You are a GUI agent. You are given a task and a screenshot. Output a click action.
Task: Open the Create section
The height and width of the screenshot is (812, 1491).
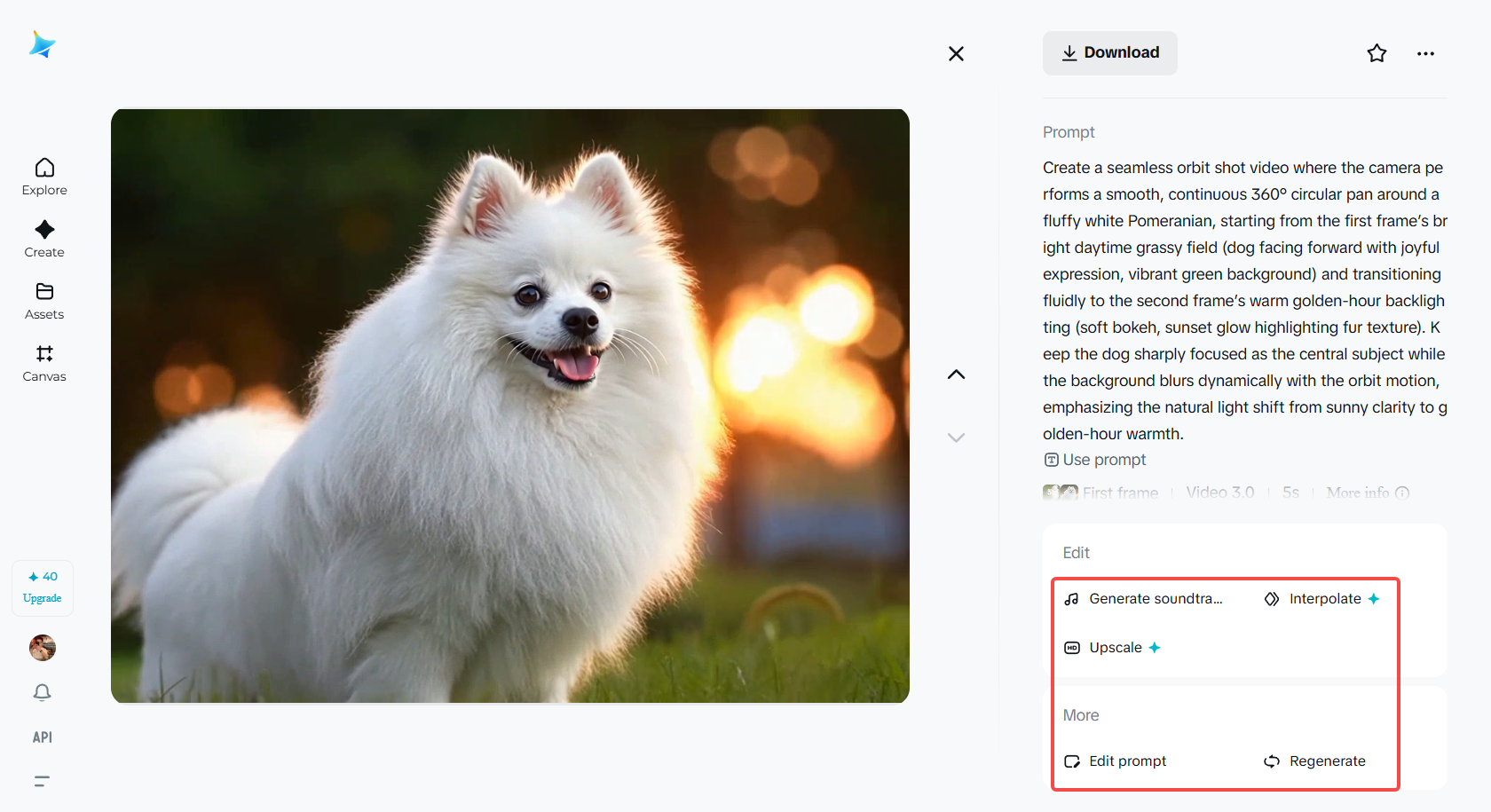[x=44, y=239]
